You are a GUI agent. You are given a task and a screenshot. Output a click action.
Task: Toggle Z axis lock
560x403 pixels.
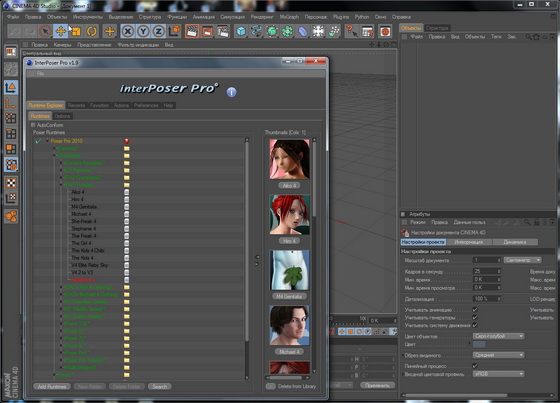pos(158,31)
